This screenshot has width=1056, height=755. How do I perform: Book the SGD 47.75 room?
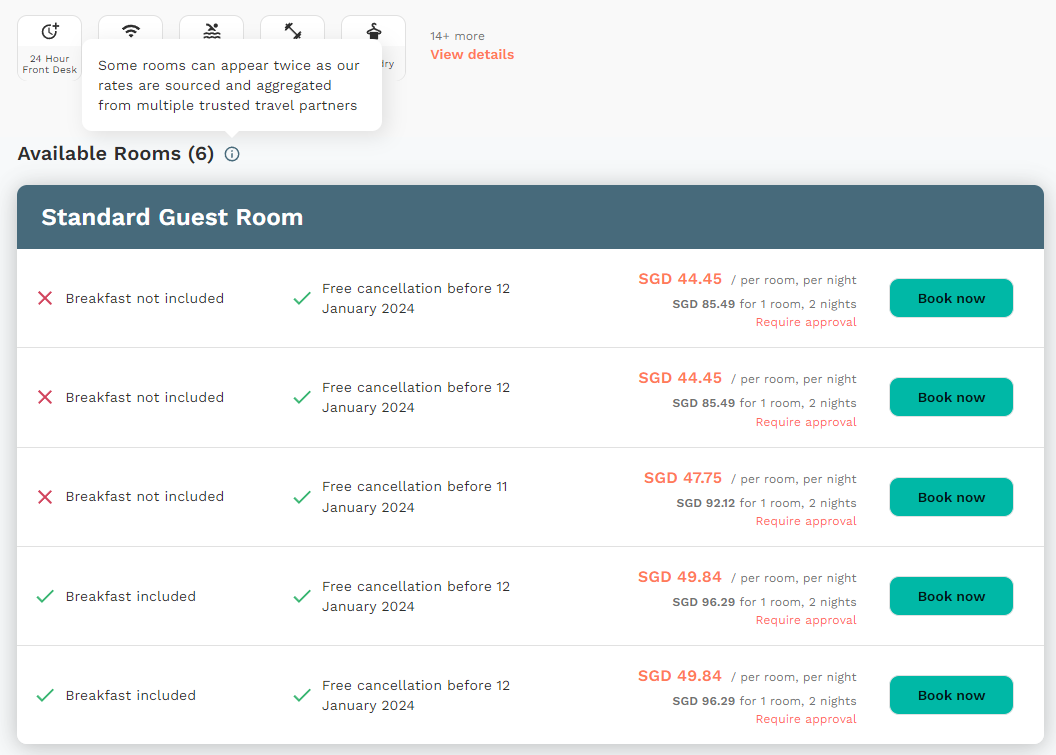(951, 497)
